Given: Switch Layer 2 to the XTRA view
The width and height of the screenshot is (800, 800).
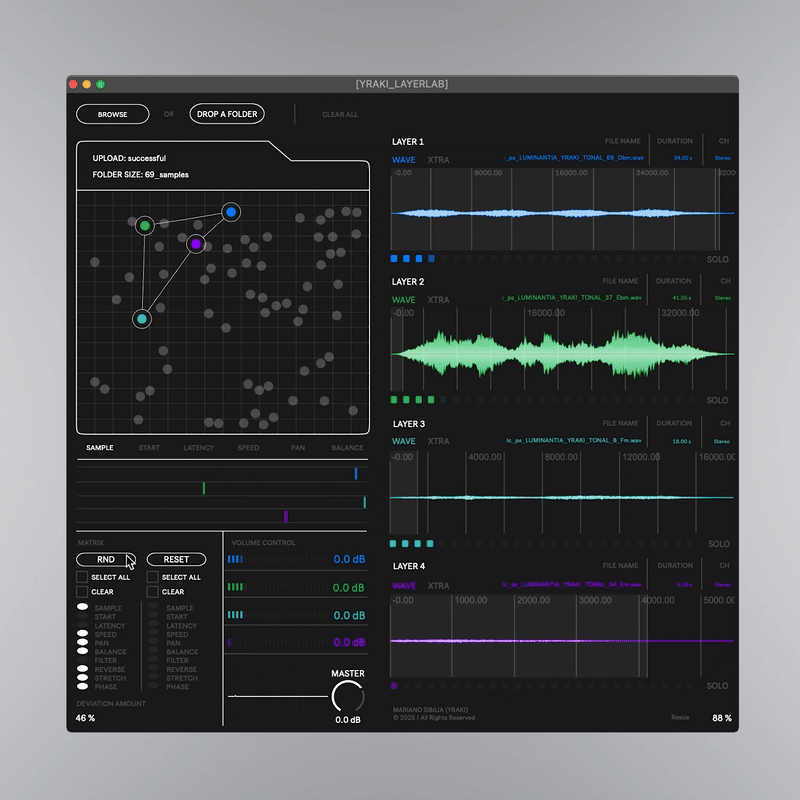Looking at the screenshot, I should click(438, 300).
